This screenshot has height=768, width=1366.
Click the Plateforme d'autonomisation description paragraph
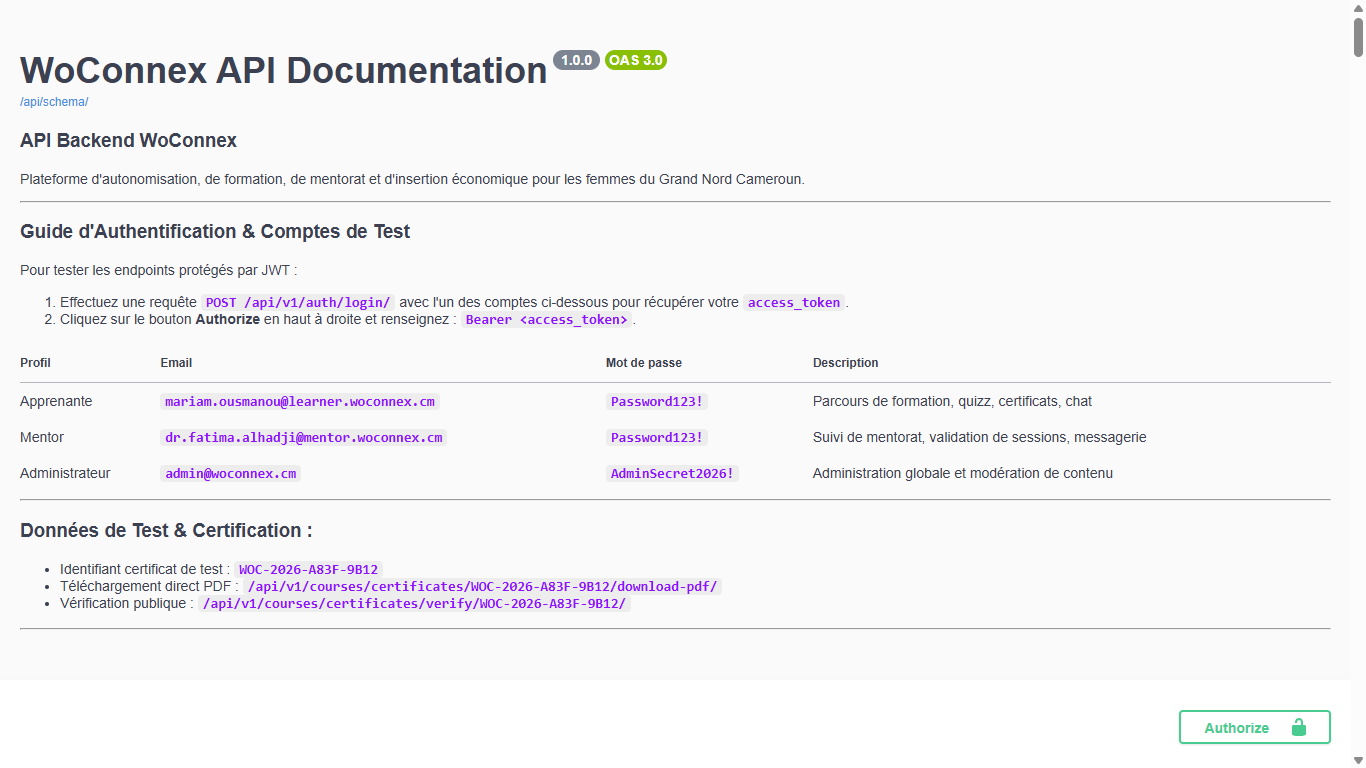[412, 180]
